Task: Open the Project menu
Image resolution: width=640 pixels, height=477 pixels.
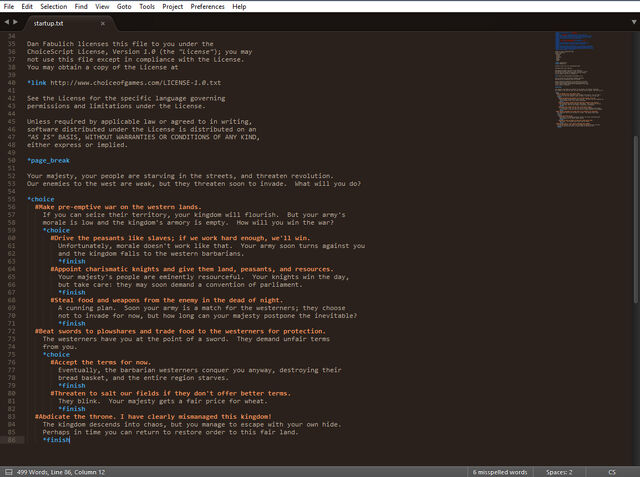Action: click(x=173, y=7)
